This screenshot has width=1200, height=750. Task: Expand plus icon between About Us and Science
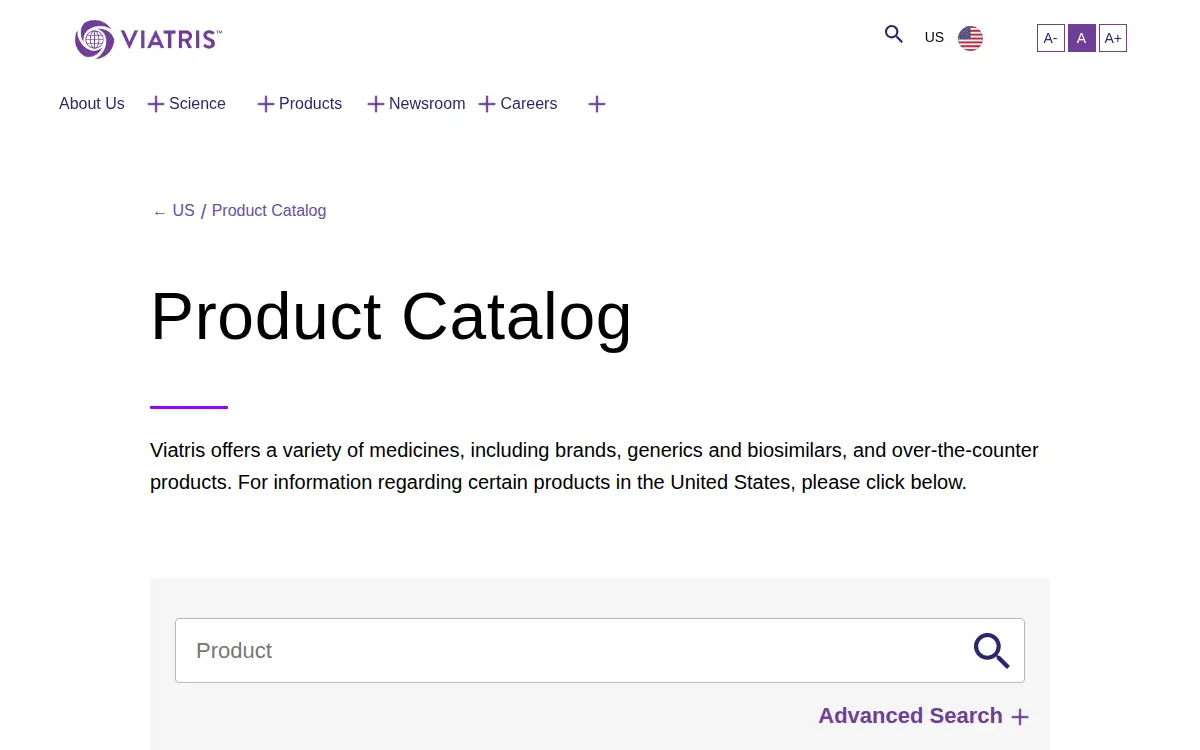pos(156,104)
